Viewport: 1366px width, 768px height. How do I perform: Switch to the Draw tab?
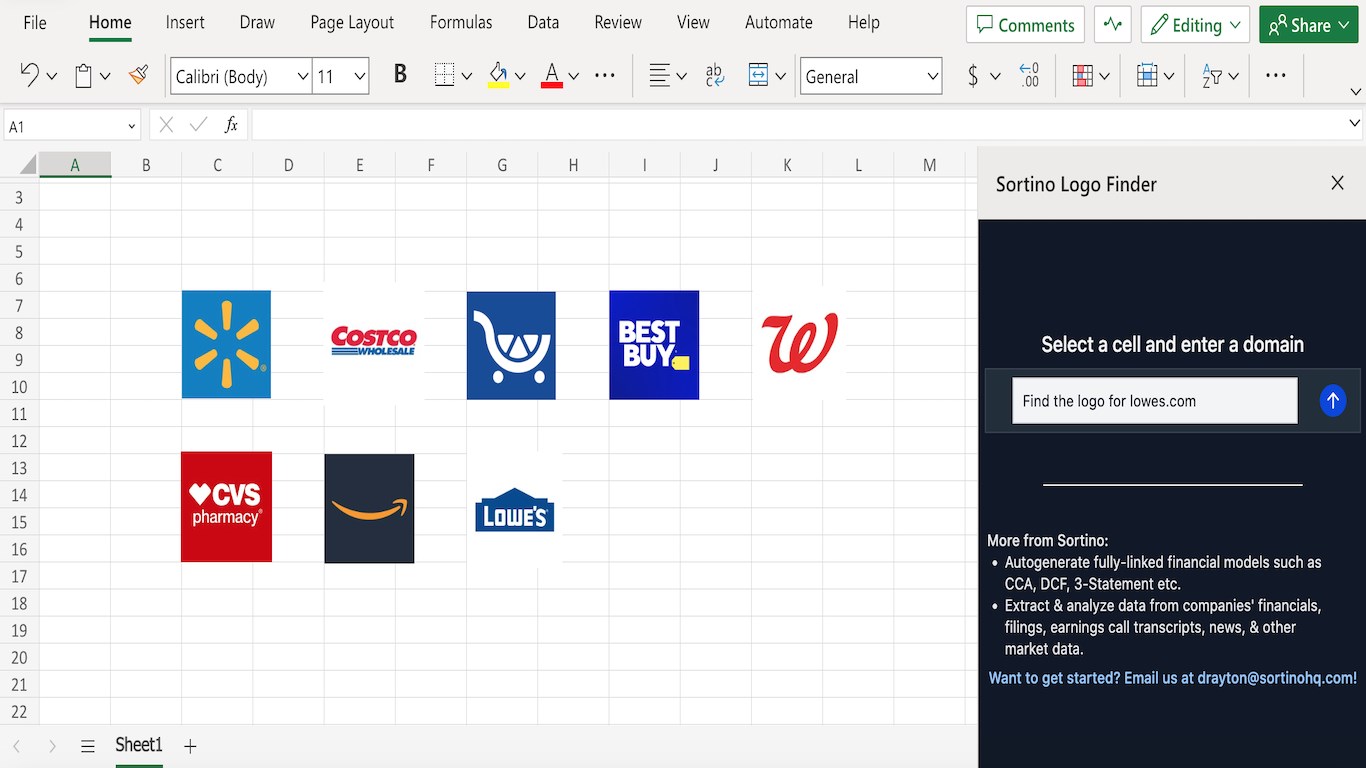point(257,22)
